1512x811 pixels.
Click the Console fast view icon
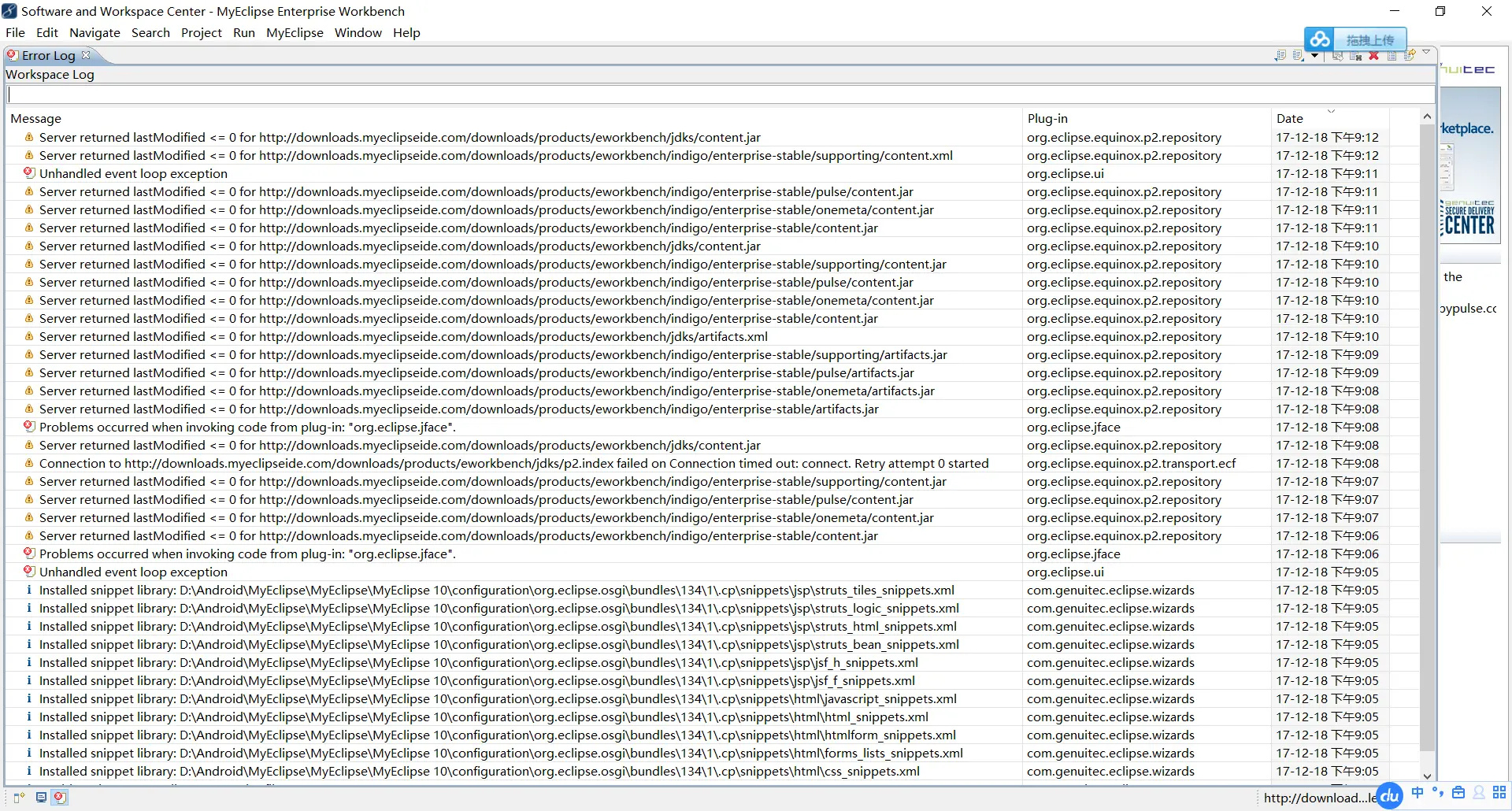41,797
